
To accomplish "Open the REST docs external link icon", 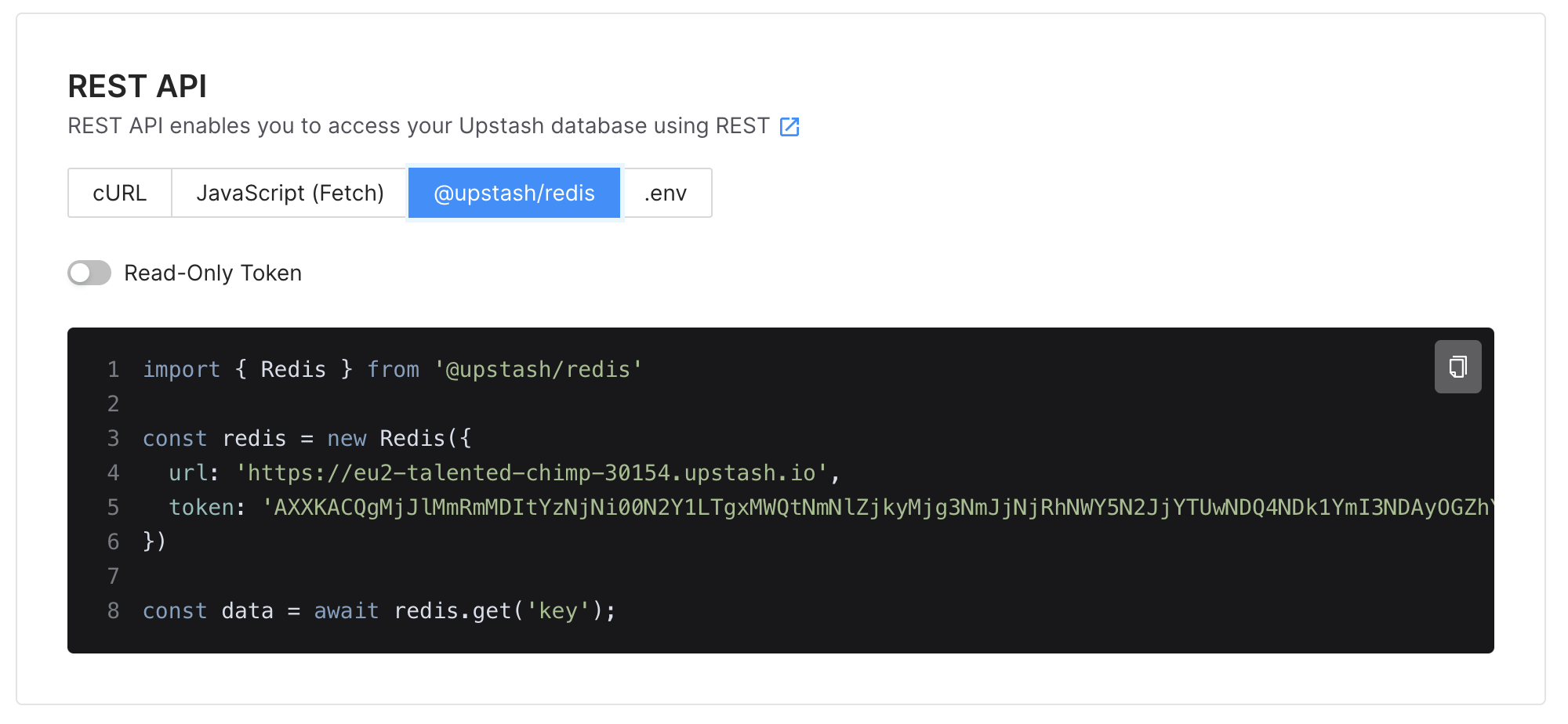I will pyautogui.click(x=789, y=127).
